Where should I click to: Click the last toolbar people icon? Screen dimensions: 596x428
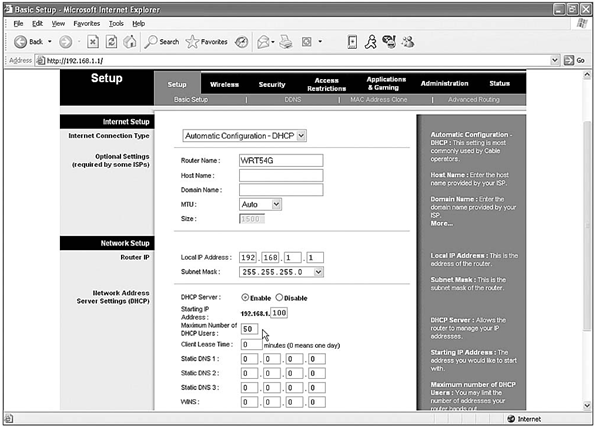[408, 42]
